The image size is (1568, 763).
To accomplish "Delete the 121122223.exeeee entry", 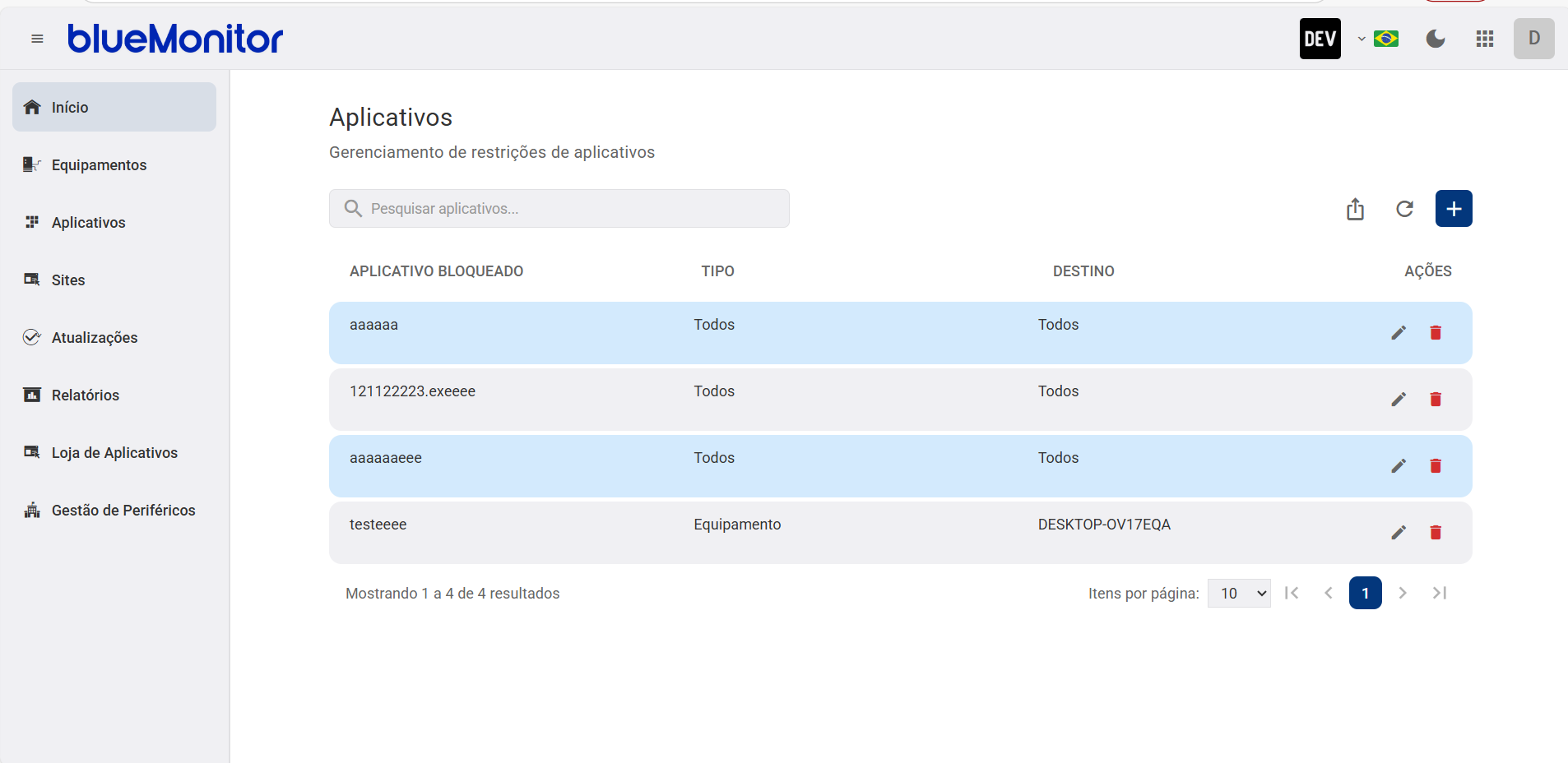I will tap(1436, 400).
